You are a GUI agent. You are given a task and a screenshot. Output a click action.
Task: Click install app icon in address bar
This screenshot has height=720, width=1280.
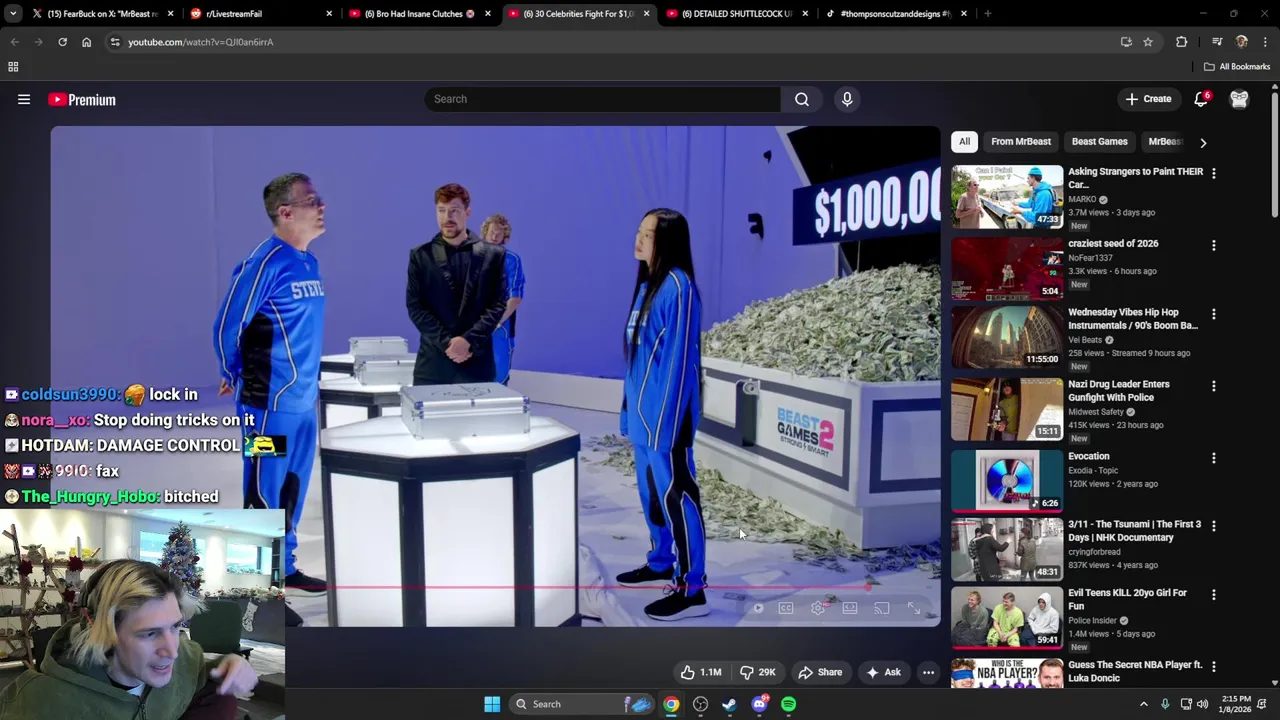1126,42
